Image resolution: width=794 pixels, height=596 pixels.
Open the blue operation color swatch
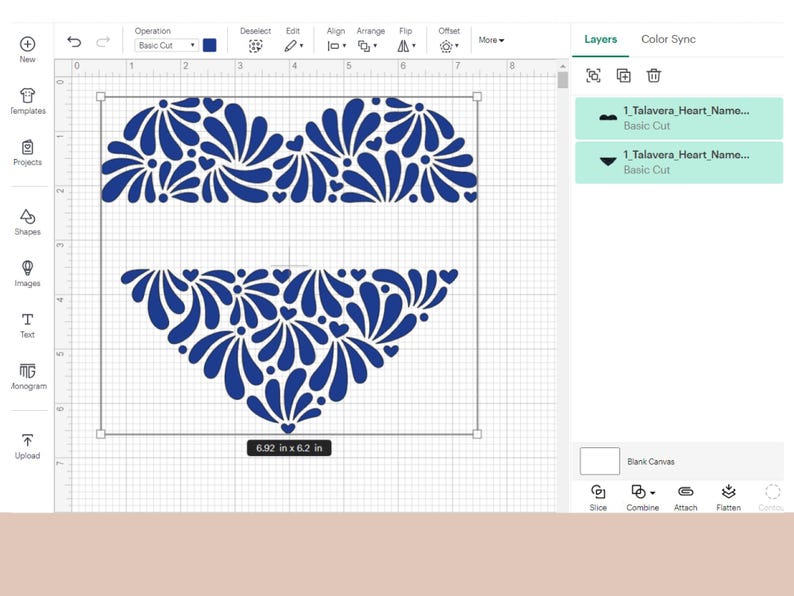[210, 45]
